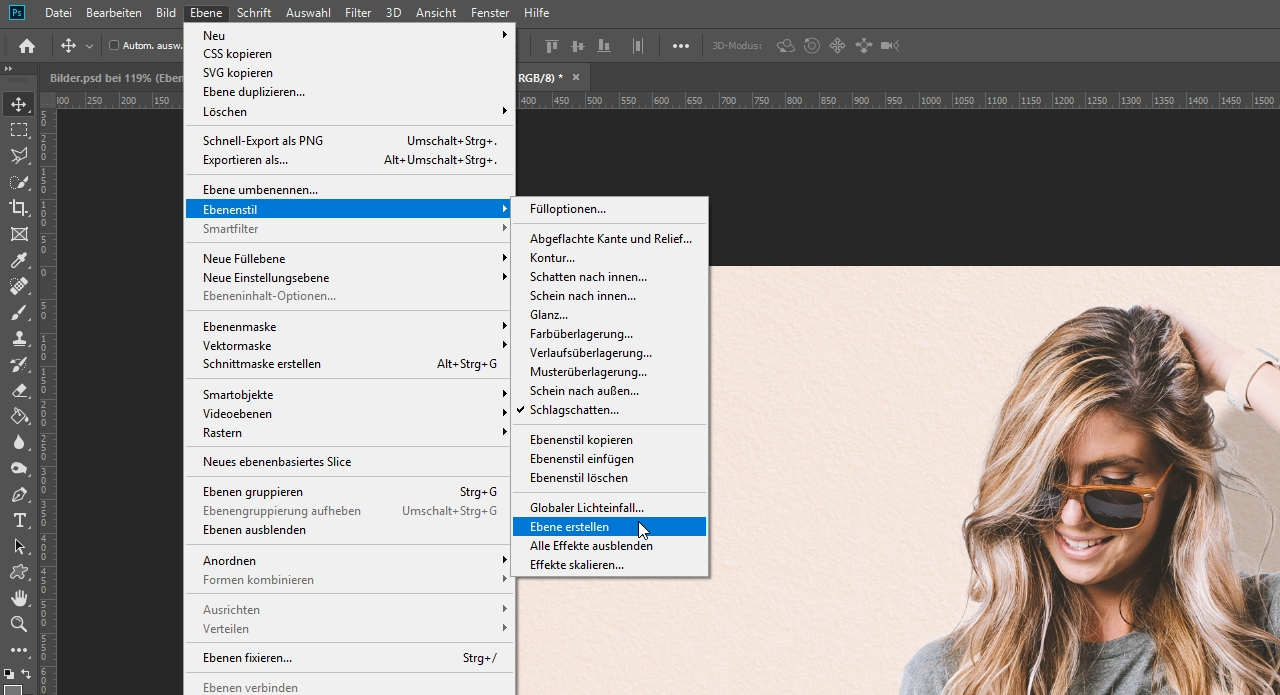Click the align vertical centers icon
This screenshot has width=1280, height=695.
577,46
